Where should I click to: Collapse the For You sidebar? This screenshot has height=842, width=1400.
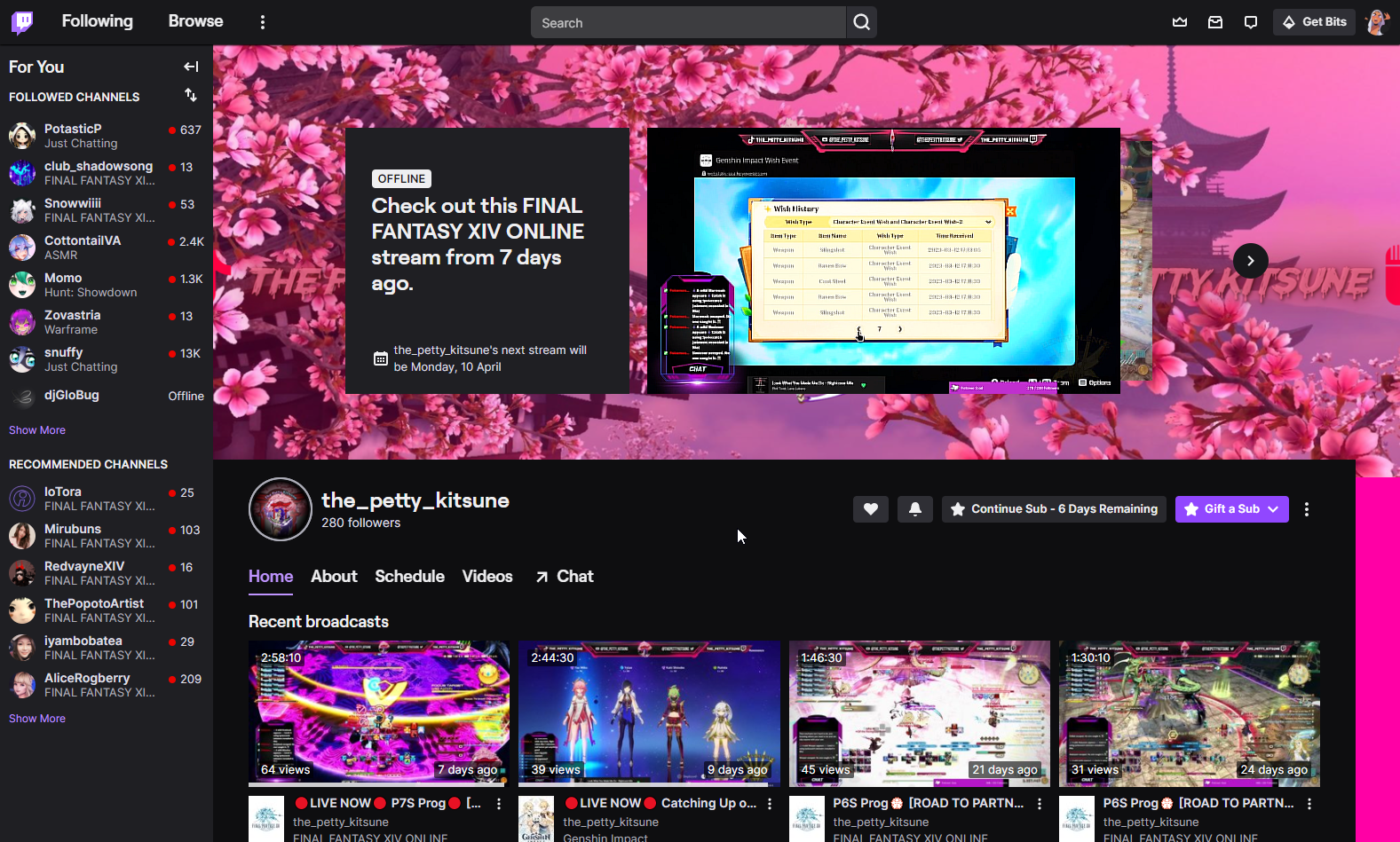tap(191, 67)
